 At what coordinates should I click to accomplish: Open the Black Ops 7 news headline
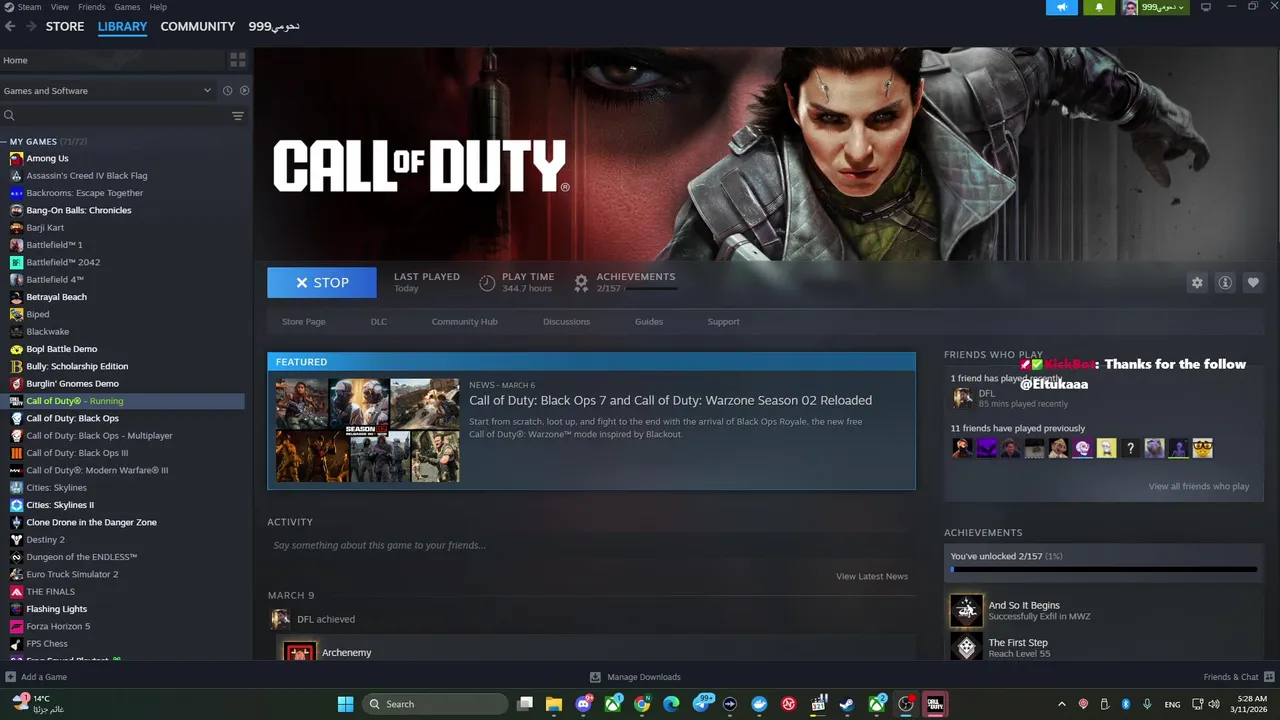pyautogui.click(x=670, y=400)
